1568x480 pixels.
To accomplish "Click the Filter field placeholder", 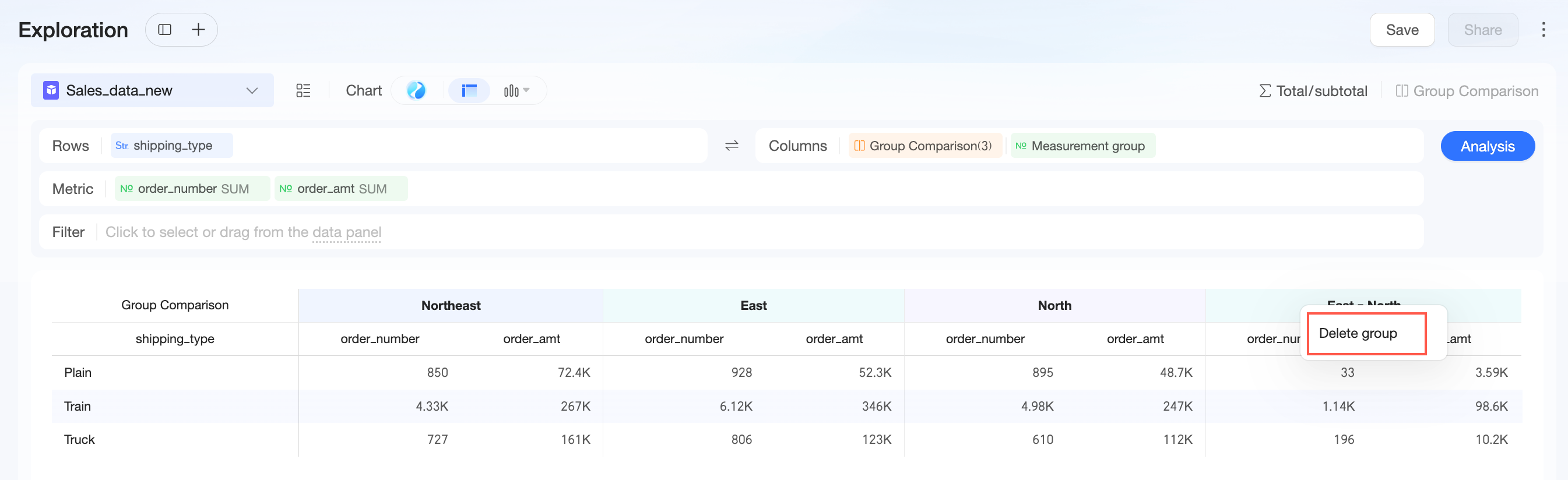I will click(x=244, y=232).
